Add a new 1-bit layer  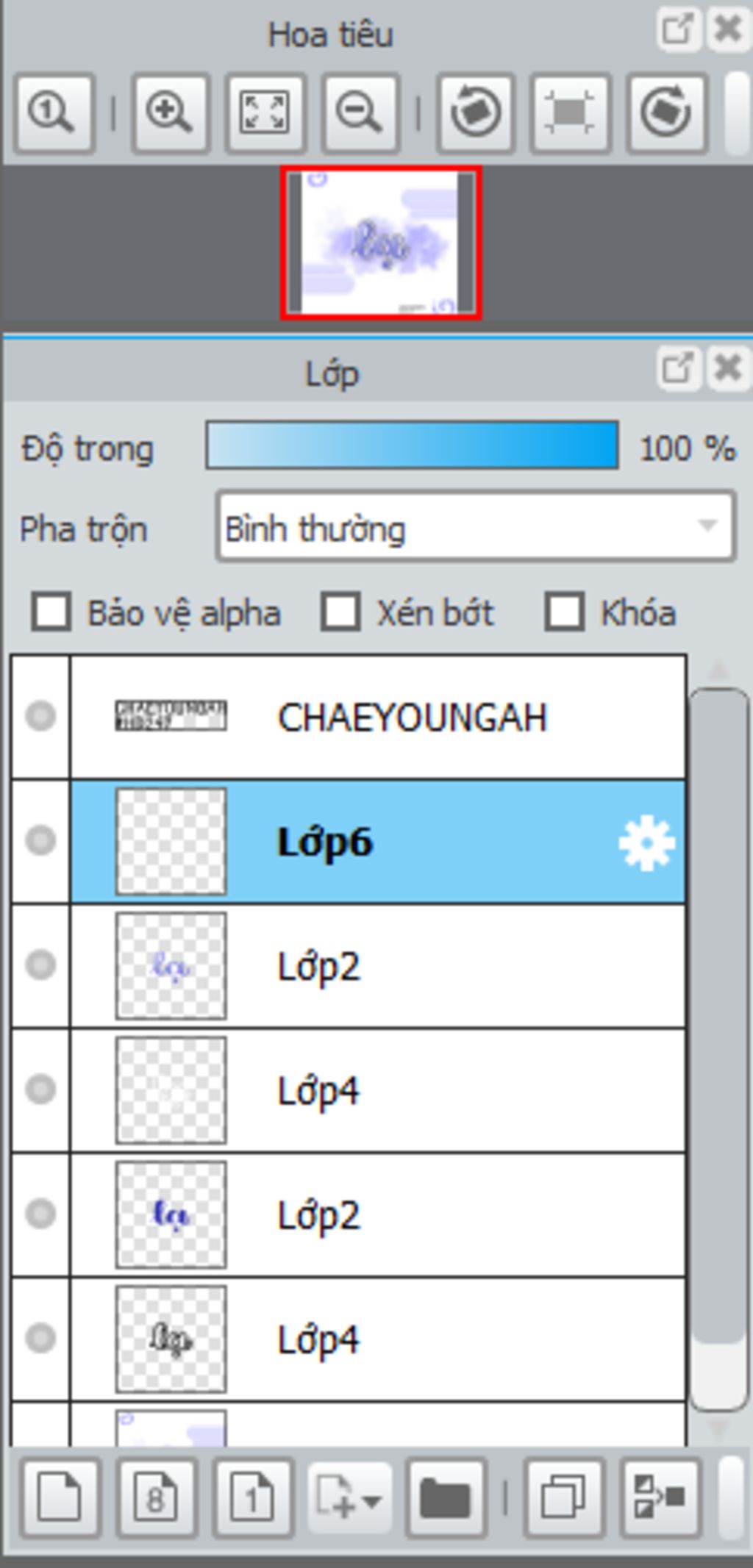coord(253,1497)
